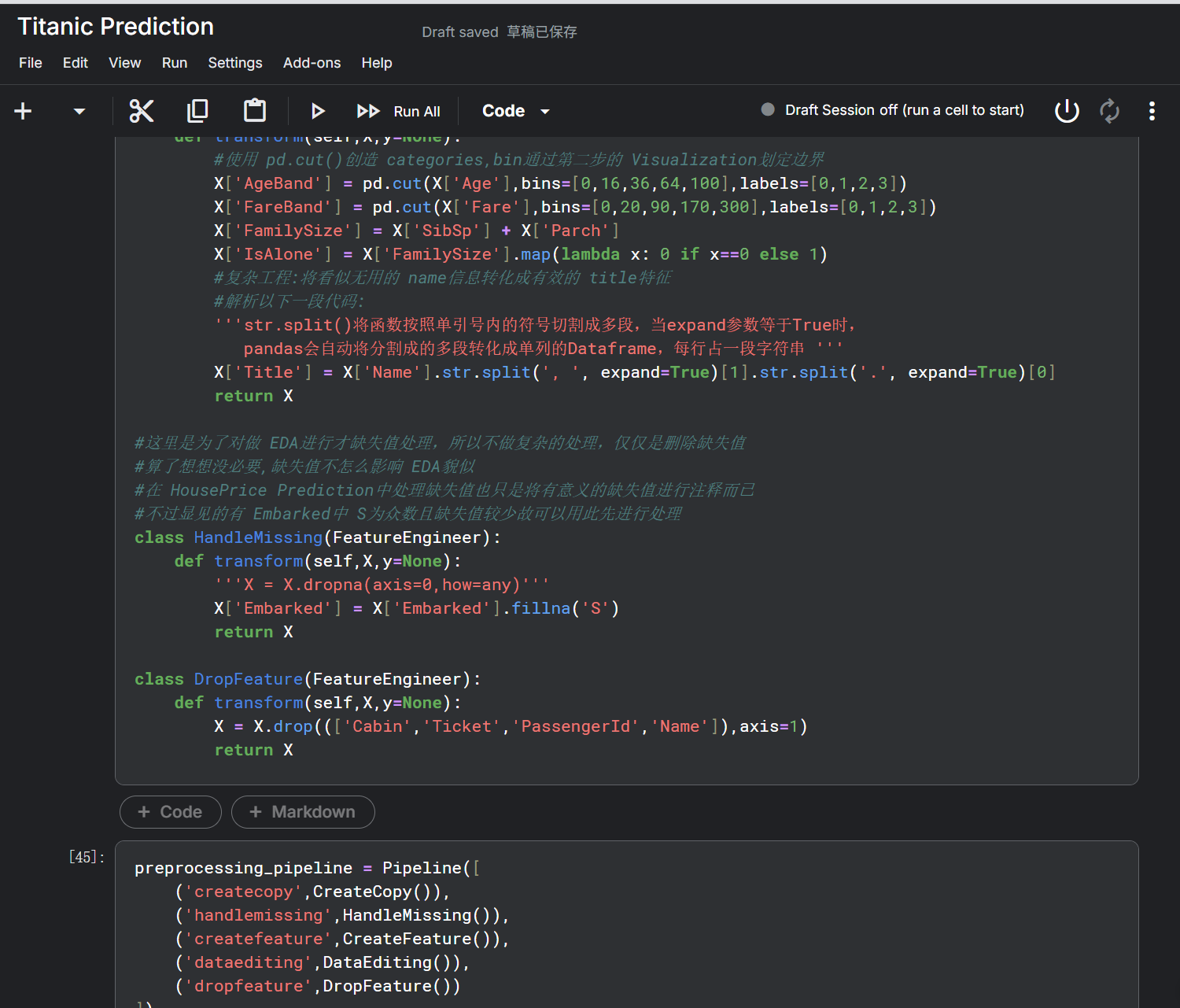Click the Run All button
The image size is (1180, 1008).
(x=399, y=111)
